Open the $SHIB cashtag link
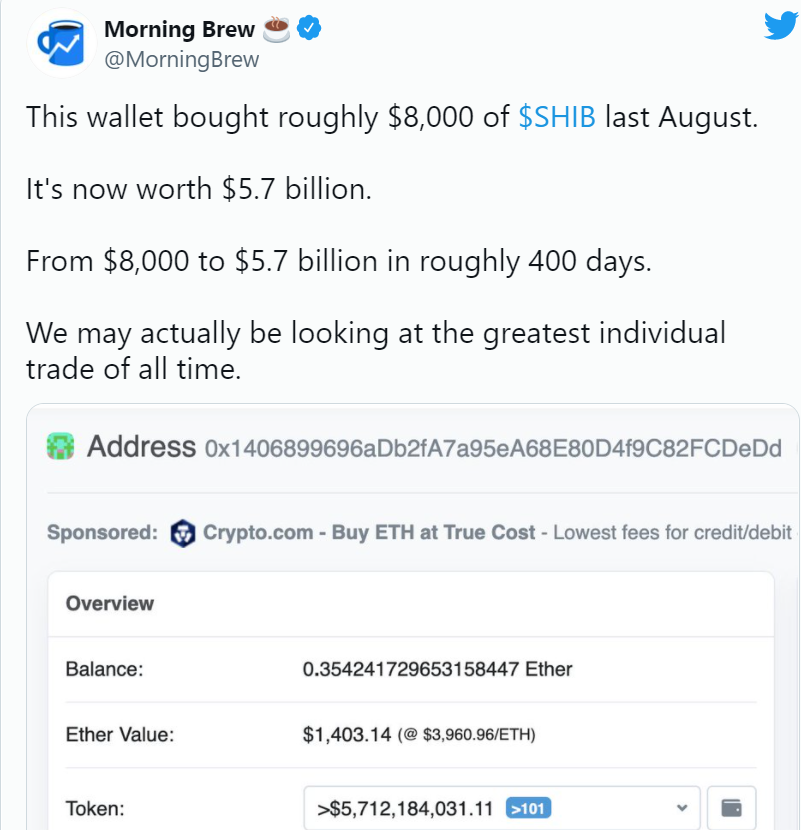Image resolution: width=801 pixels, height=830 pixels. click(x=557, y=117)
